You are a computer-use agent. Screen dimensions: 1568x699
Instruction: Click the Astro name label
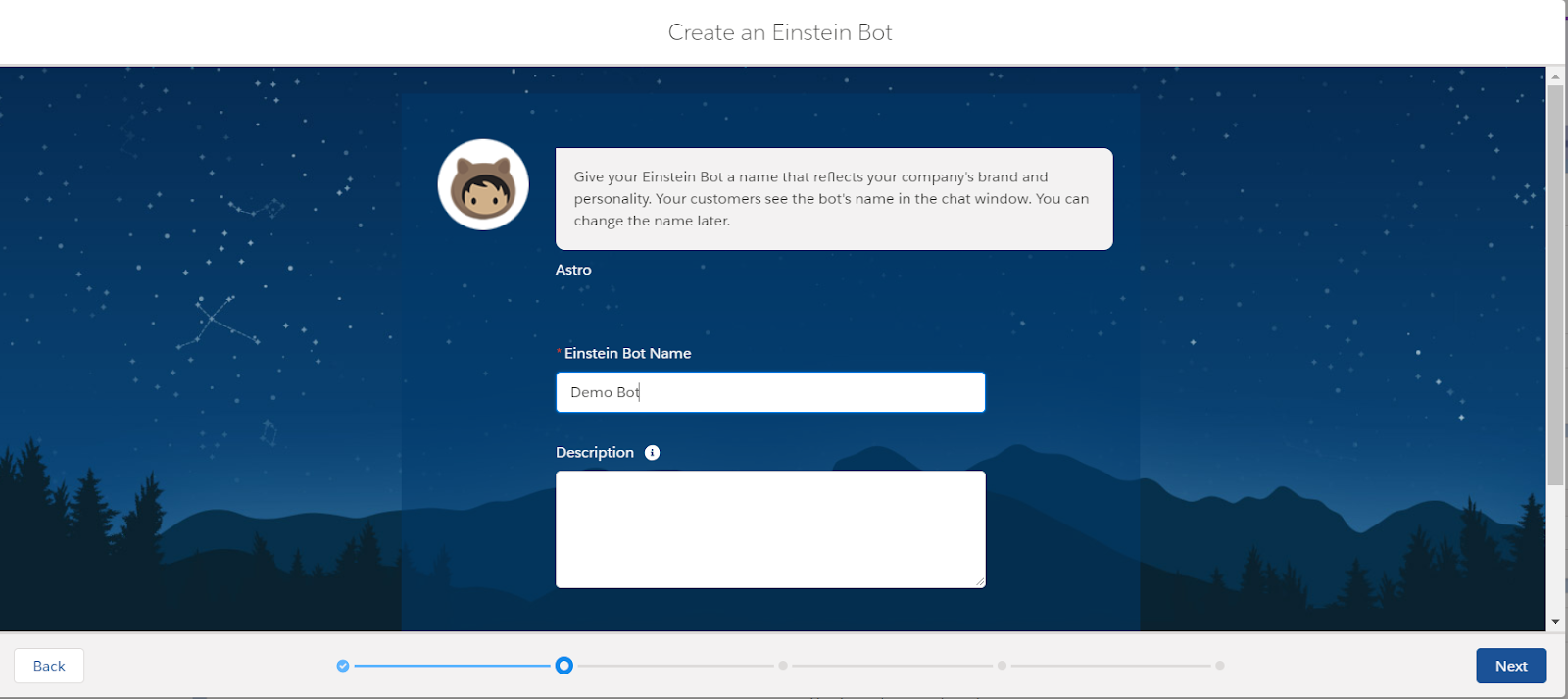tap(573, 270)
